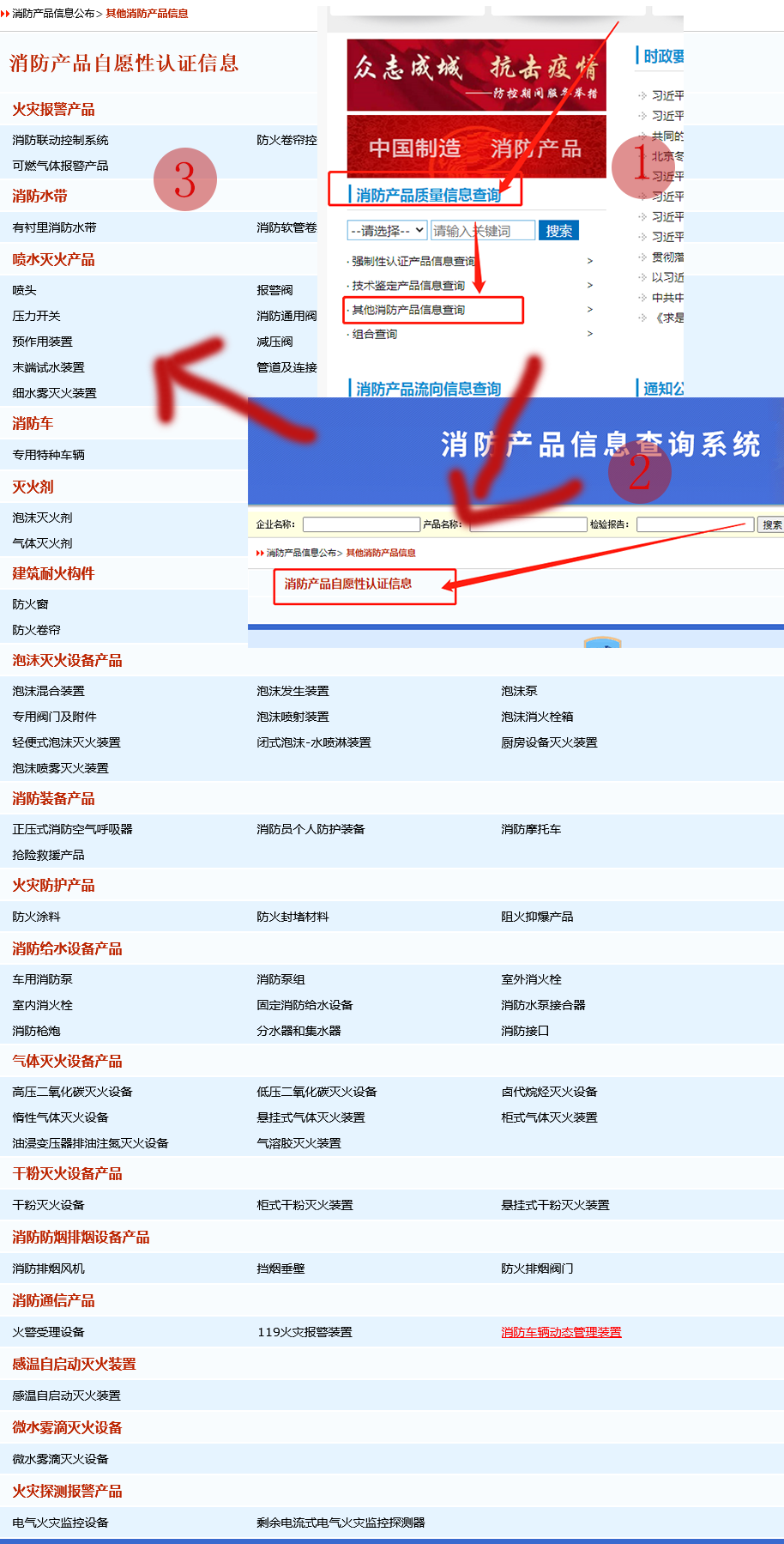Expand the arrow beside 强制性认证产品信息查询
The height and width of the screenshot is (1544, 784).
click(589, 261)
